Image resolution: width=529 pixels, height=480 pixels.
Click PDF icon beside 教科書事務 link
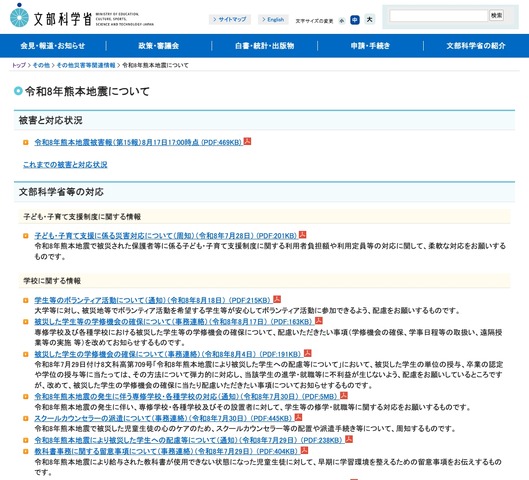click(304, 450)
